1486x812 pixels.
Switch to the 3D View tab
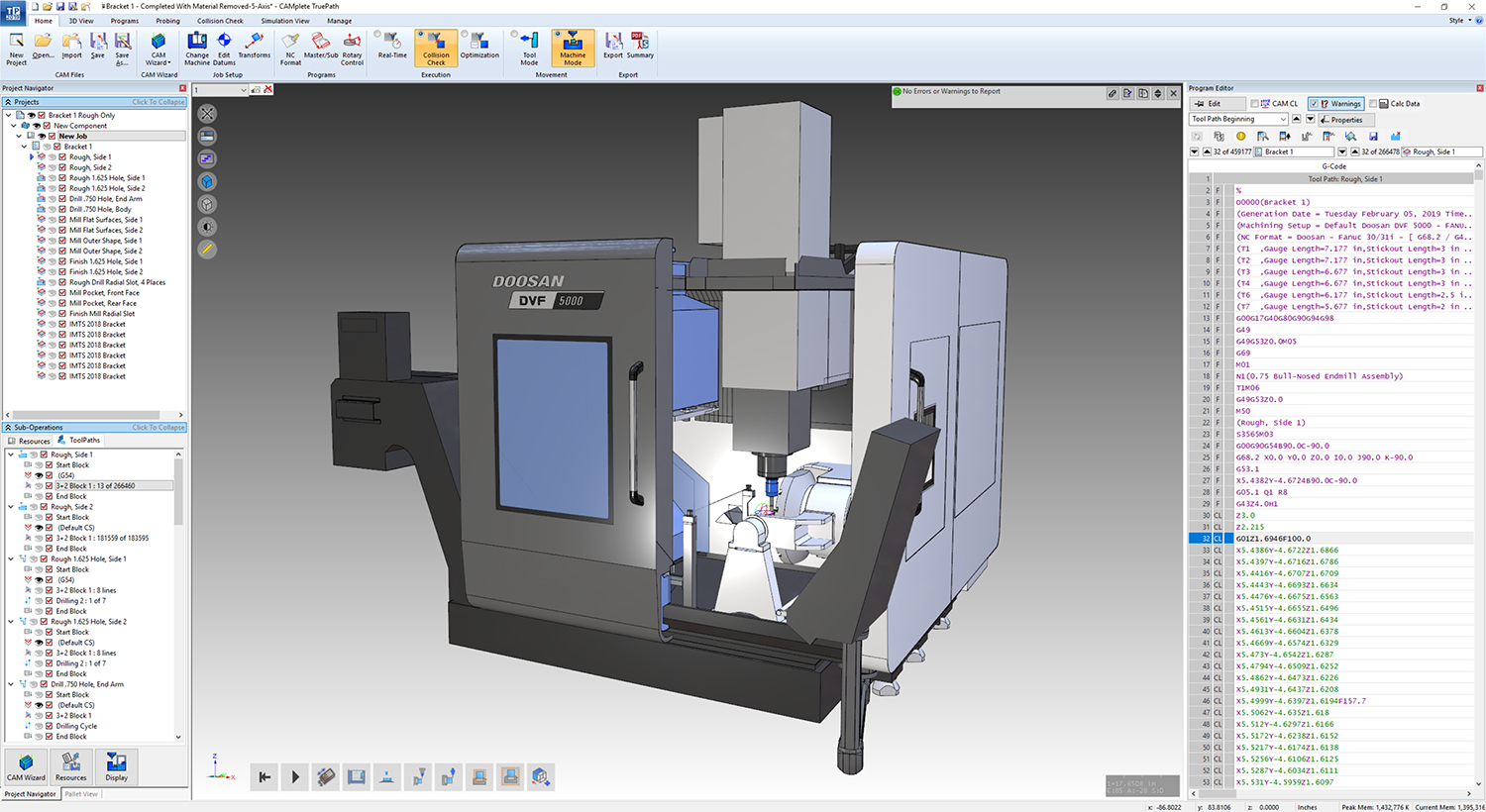coord(81,21)
